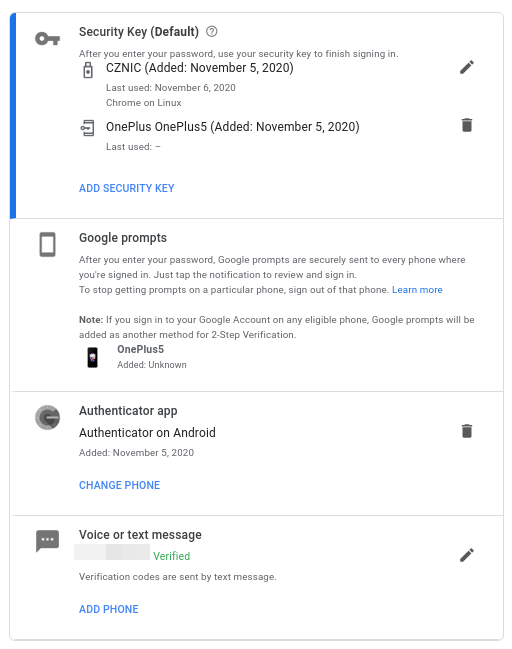Click ADD PHONE button

[109, 609]
